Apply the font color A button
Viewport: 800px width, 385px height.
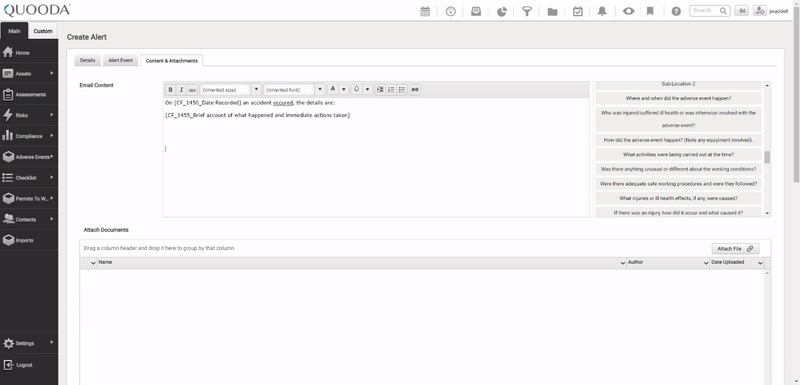click(333, 89)
